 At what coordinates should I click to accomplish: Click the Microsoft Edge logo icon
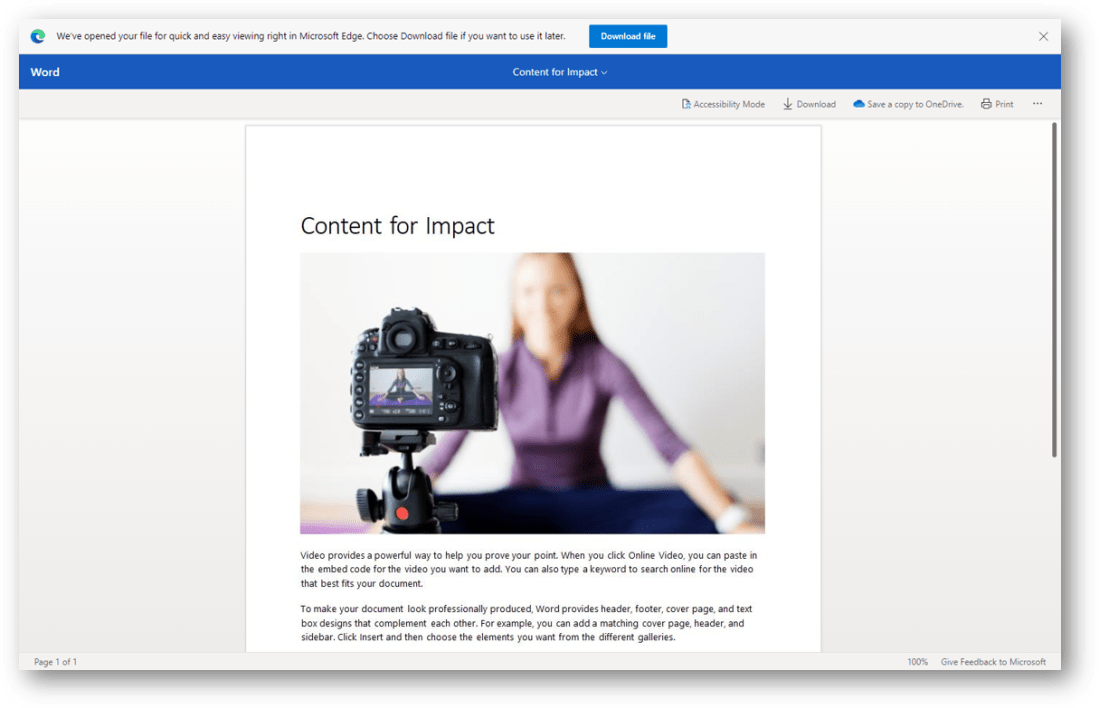pyautogui.click(x=38, y=36)
